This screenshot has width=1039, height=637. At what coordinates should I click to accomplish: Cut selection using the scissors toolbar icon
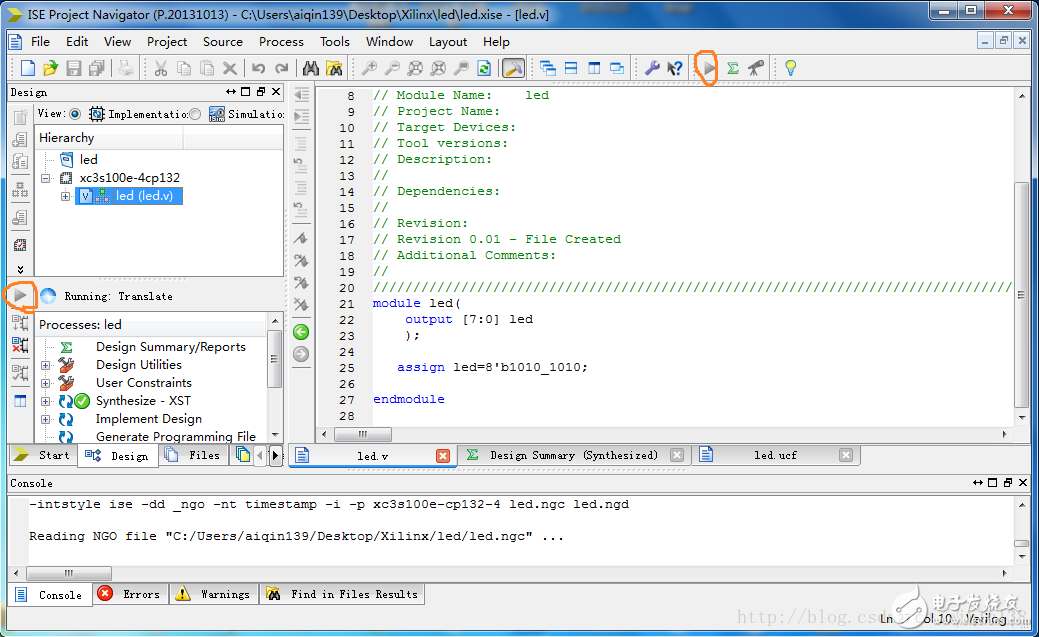click(160, 67)
